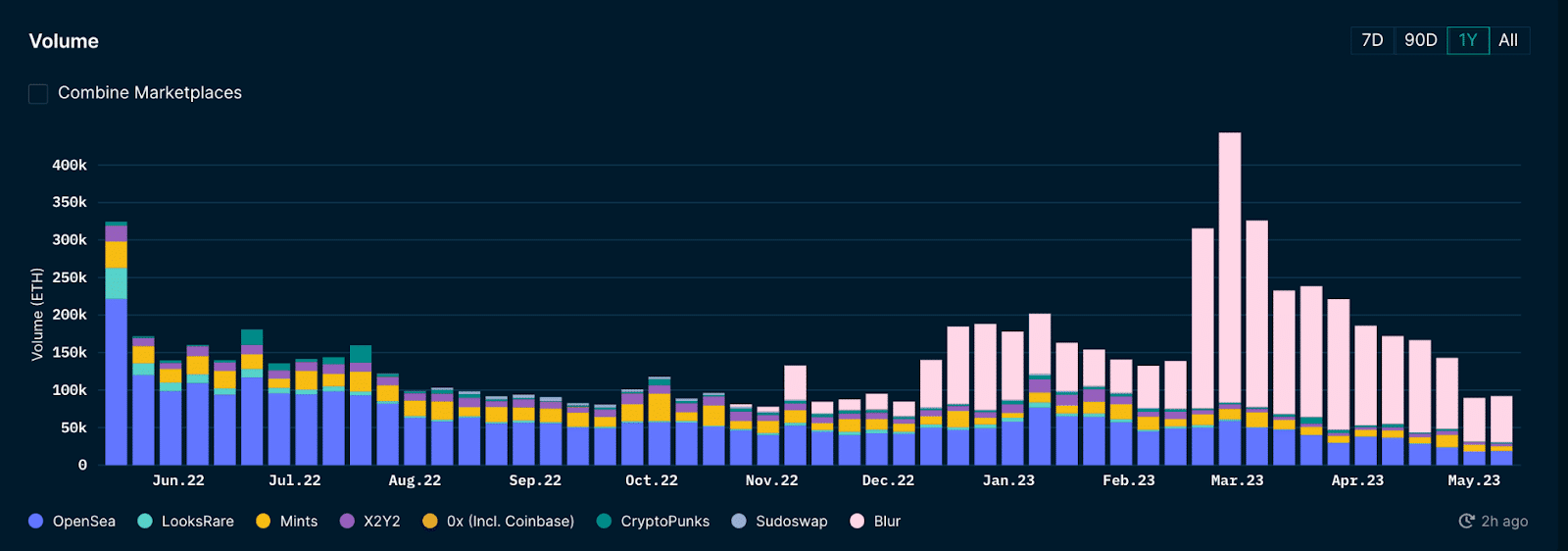The width and height of the screenshot is (1568, 551).
Task: Click the Blur pink legend dot
Action: 857,522
